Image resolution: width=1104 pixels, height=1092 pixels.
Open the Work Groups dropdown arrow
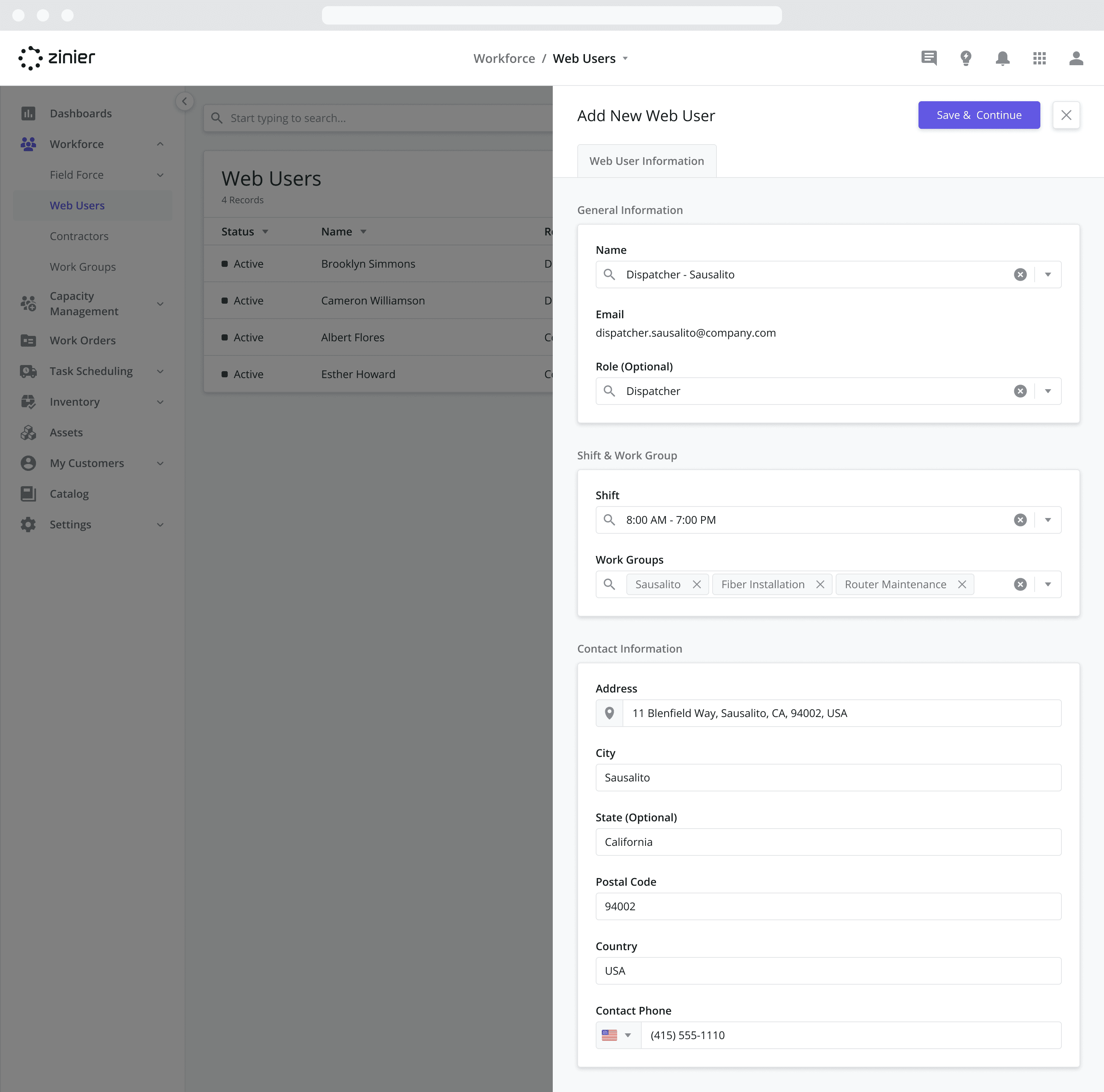(1047, 584)
